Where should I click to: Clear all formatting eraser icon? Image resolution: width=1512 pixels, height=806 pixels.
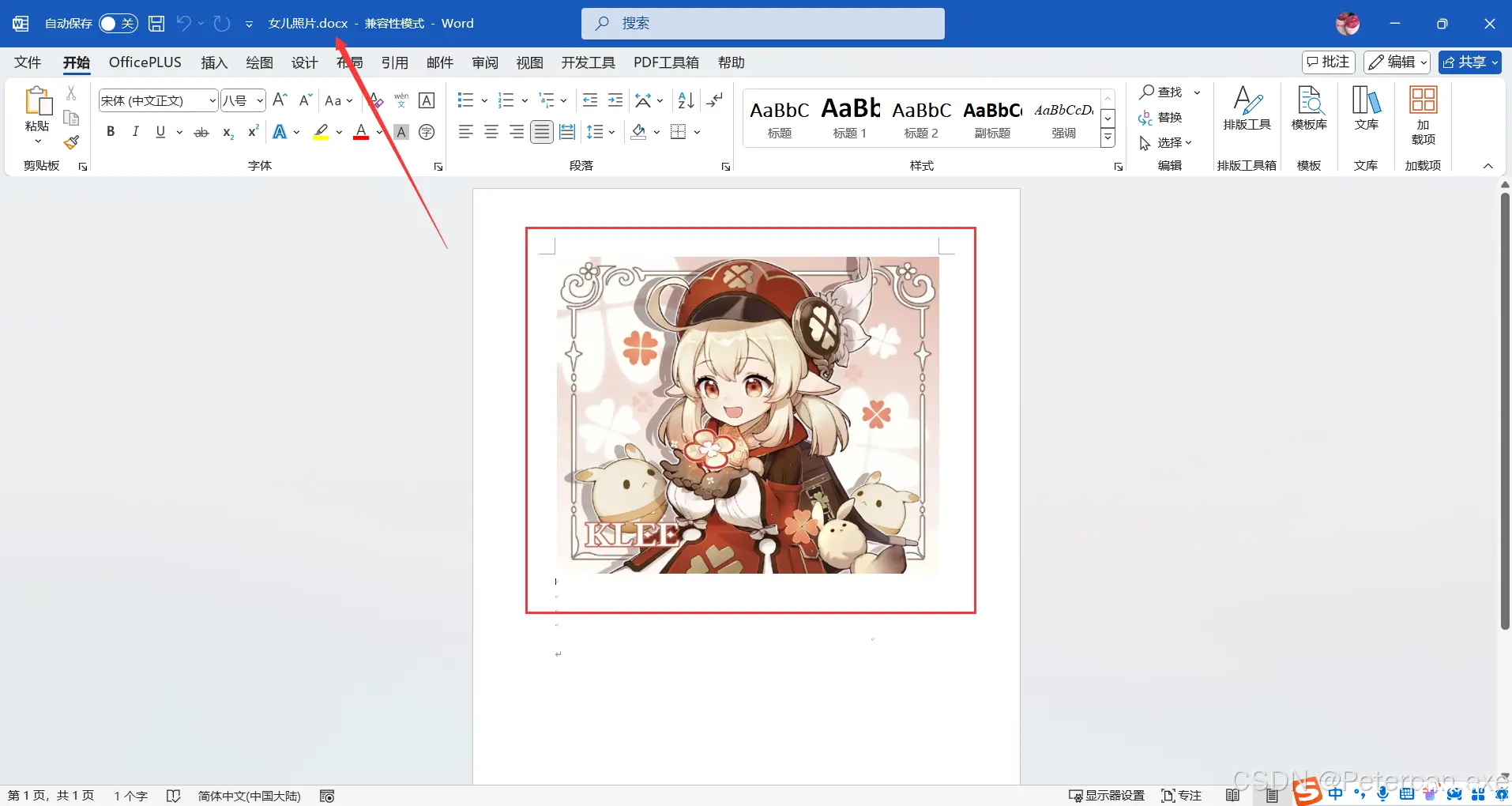tap(376, 100)
